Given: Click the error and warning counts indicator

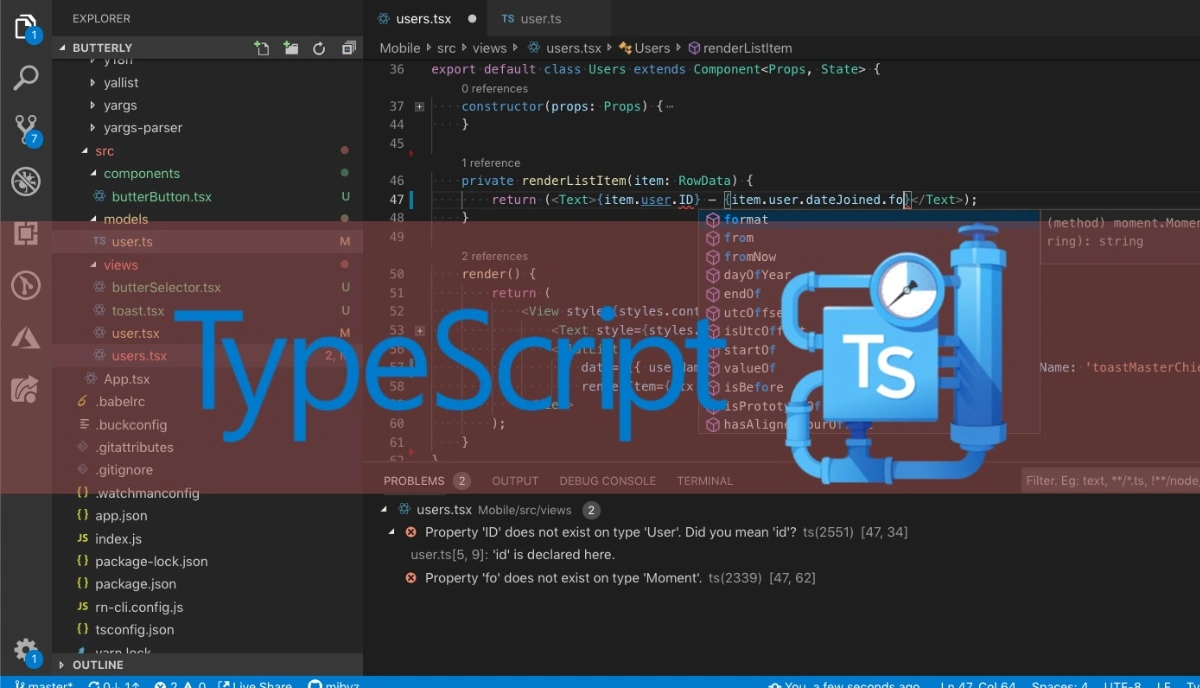Looking at the screenshot, I should (x=180, y=684).
